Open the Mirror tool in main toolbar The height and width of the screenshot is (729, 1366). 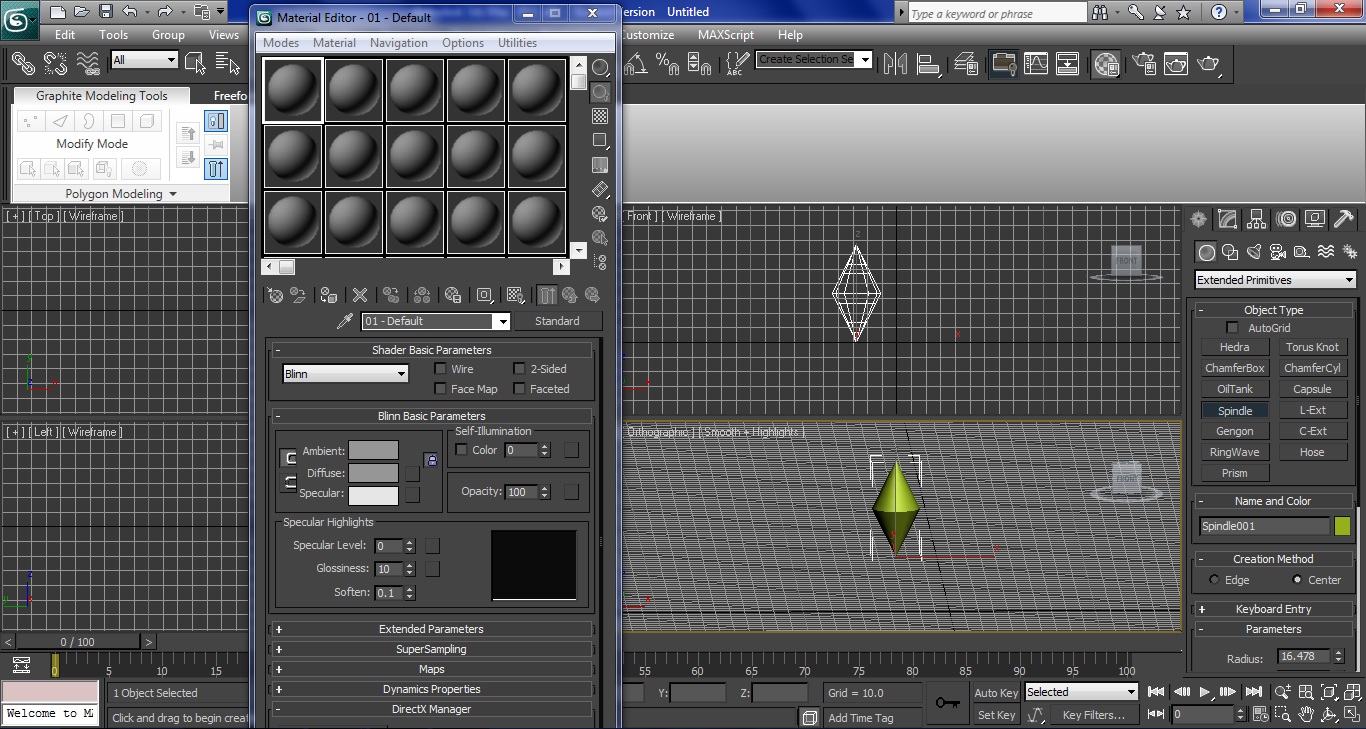895,64
